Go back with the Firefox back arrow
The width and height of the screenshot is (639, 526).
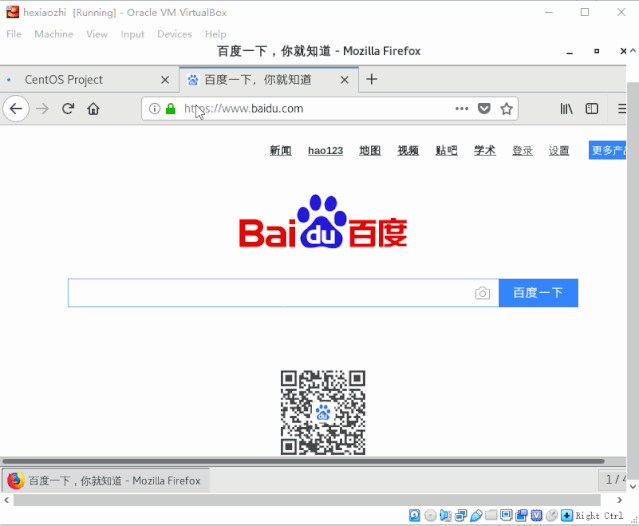[x=16, y=109]
